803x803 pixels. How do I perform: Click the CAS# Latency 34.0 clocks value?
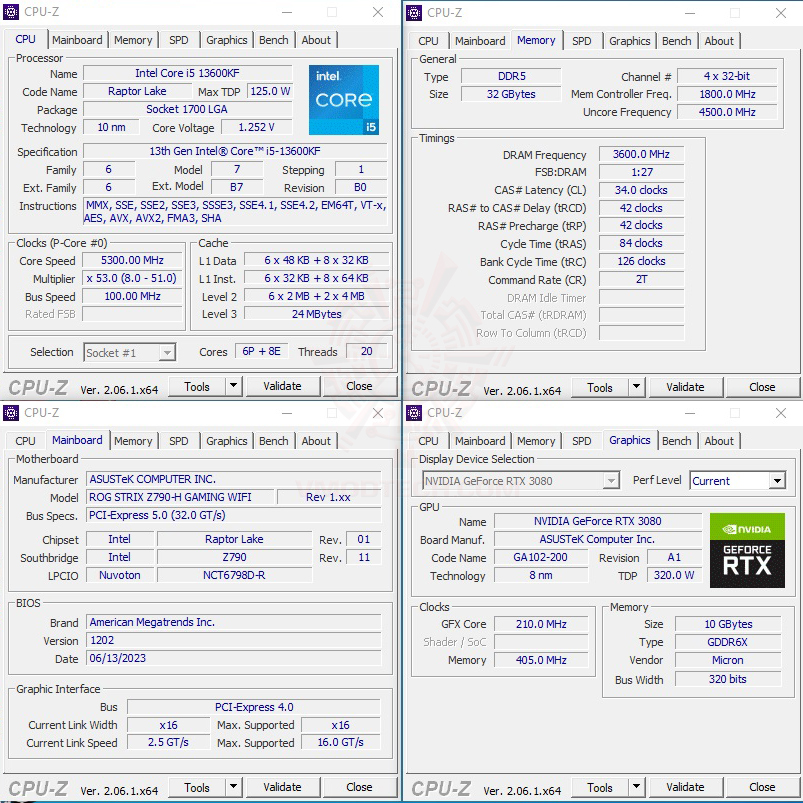pyautogui.click(x=641, y=190)
